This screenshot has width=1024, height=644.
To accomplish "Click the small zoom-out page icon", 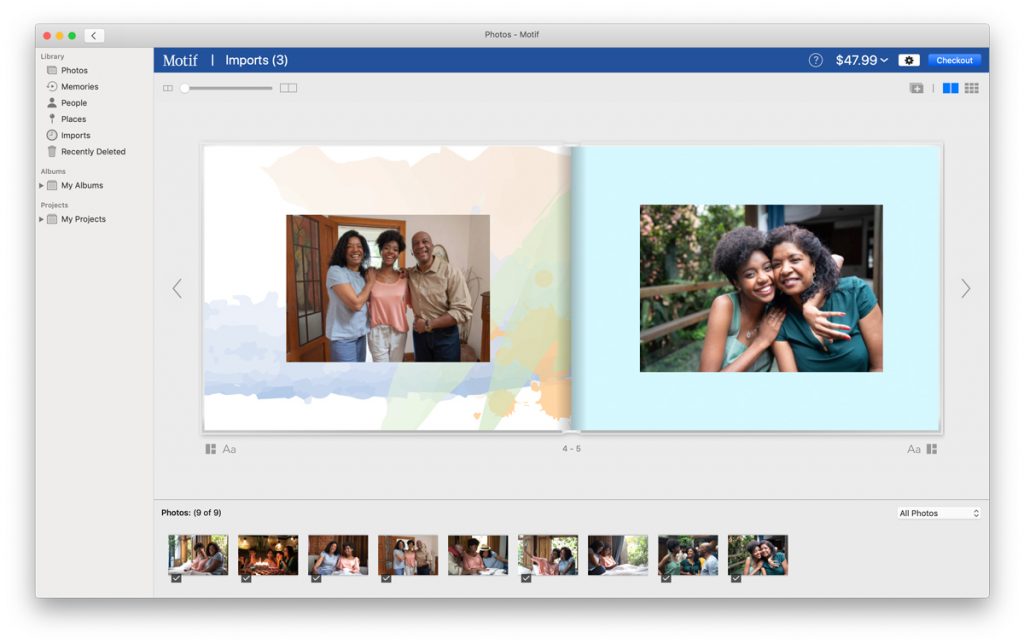I will pyautogui.click(x=168, y=88).
